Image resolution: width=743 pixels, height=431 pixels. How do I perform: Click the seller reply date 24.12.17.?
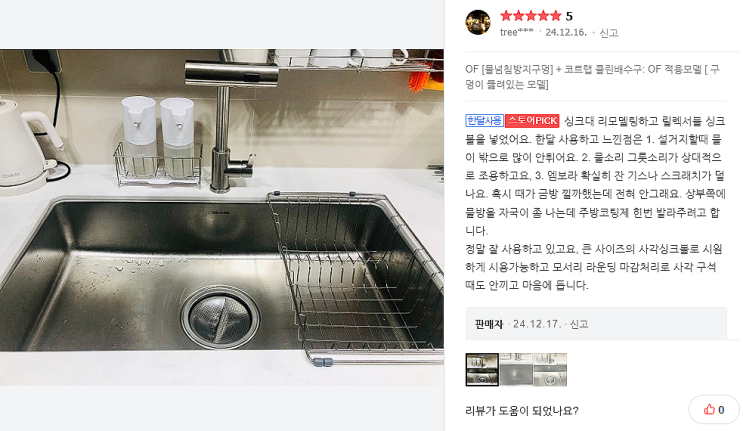pyautogui.click(x=535, y=324)
